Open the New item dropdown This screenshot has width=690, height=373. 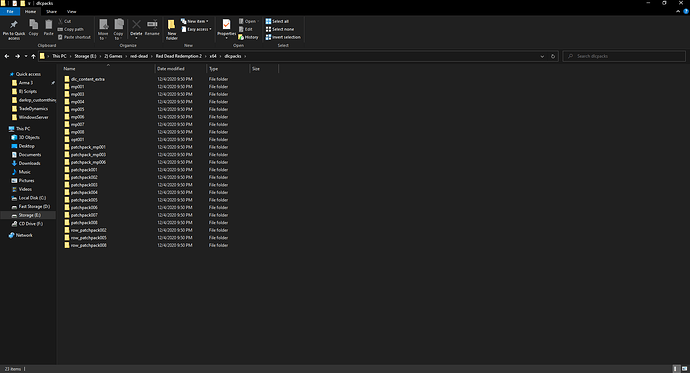[x=195, y=21]
